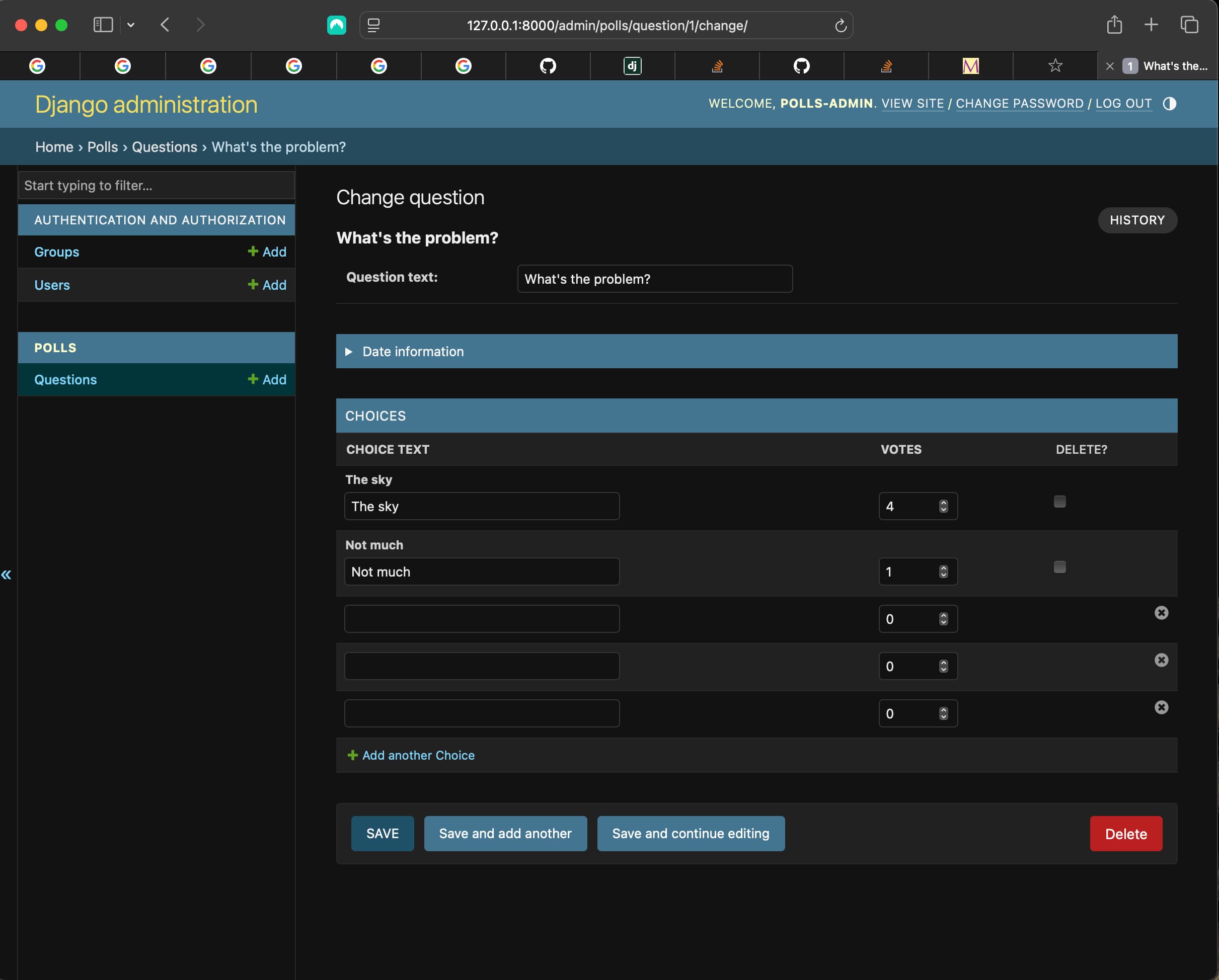Click the Not much choice text field
The width and height of the screenshot is (1219, 980).
point(482,572)
